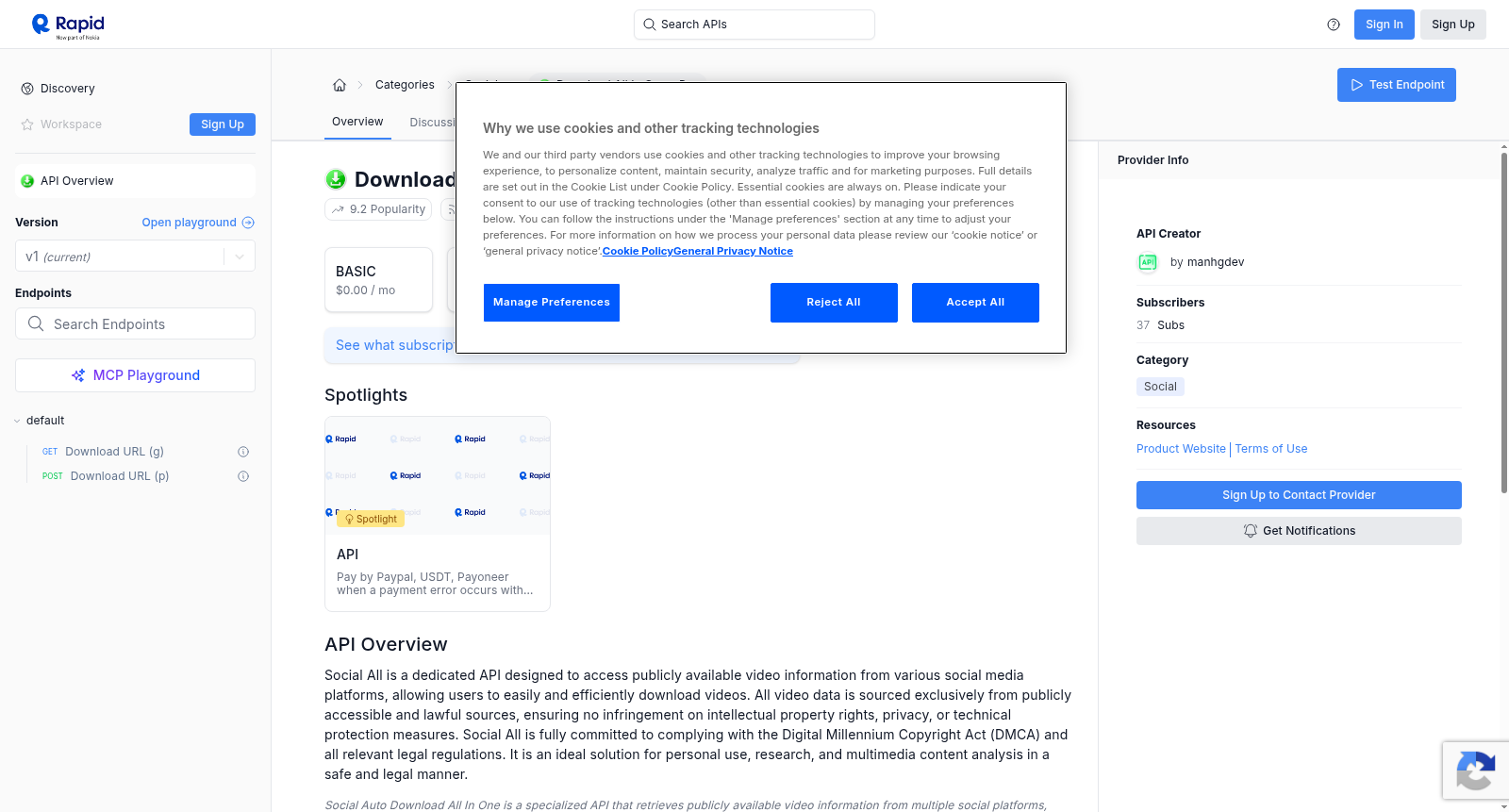Click the manhgdev API creator avatar
Screen dimensions: 1509x812
(1148, 262)
